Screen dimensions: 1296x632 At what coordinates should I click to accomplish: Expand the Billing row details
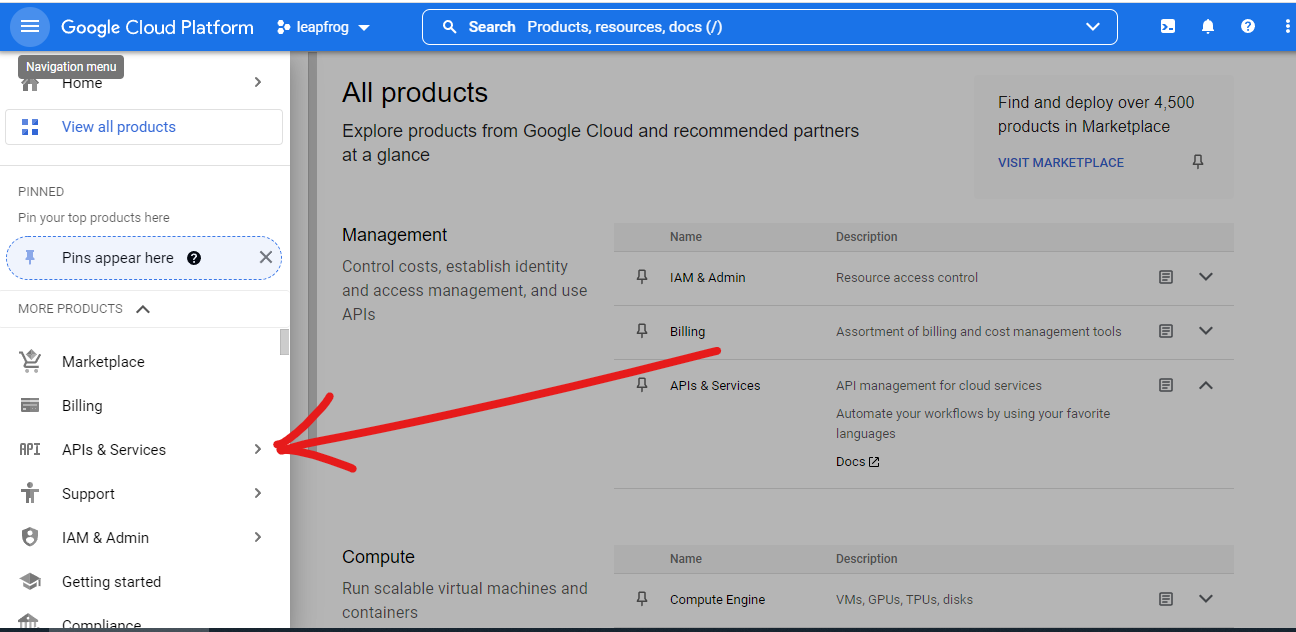[1206, 331]
